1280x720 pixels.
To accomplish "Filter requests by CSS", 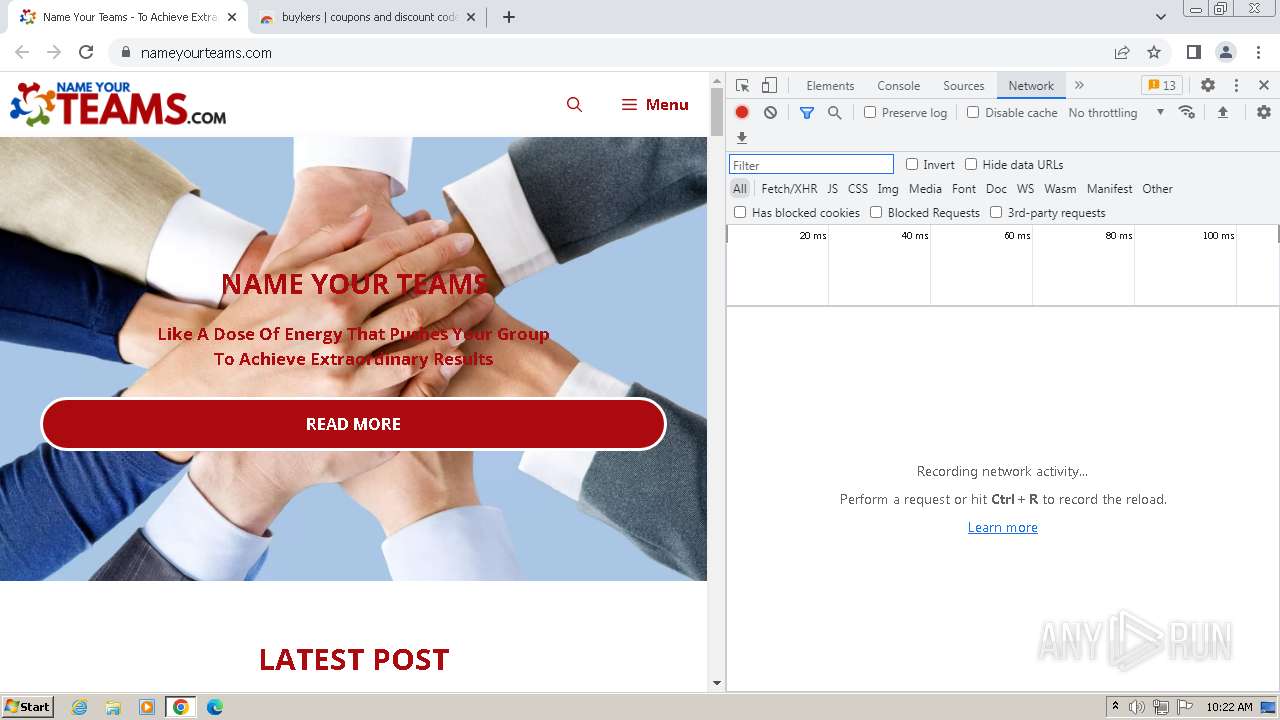I will pos(858,188).
